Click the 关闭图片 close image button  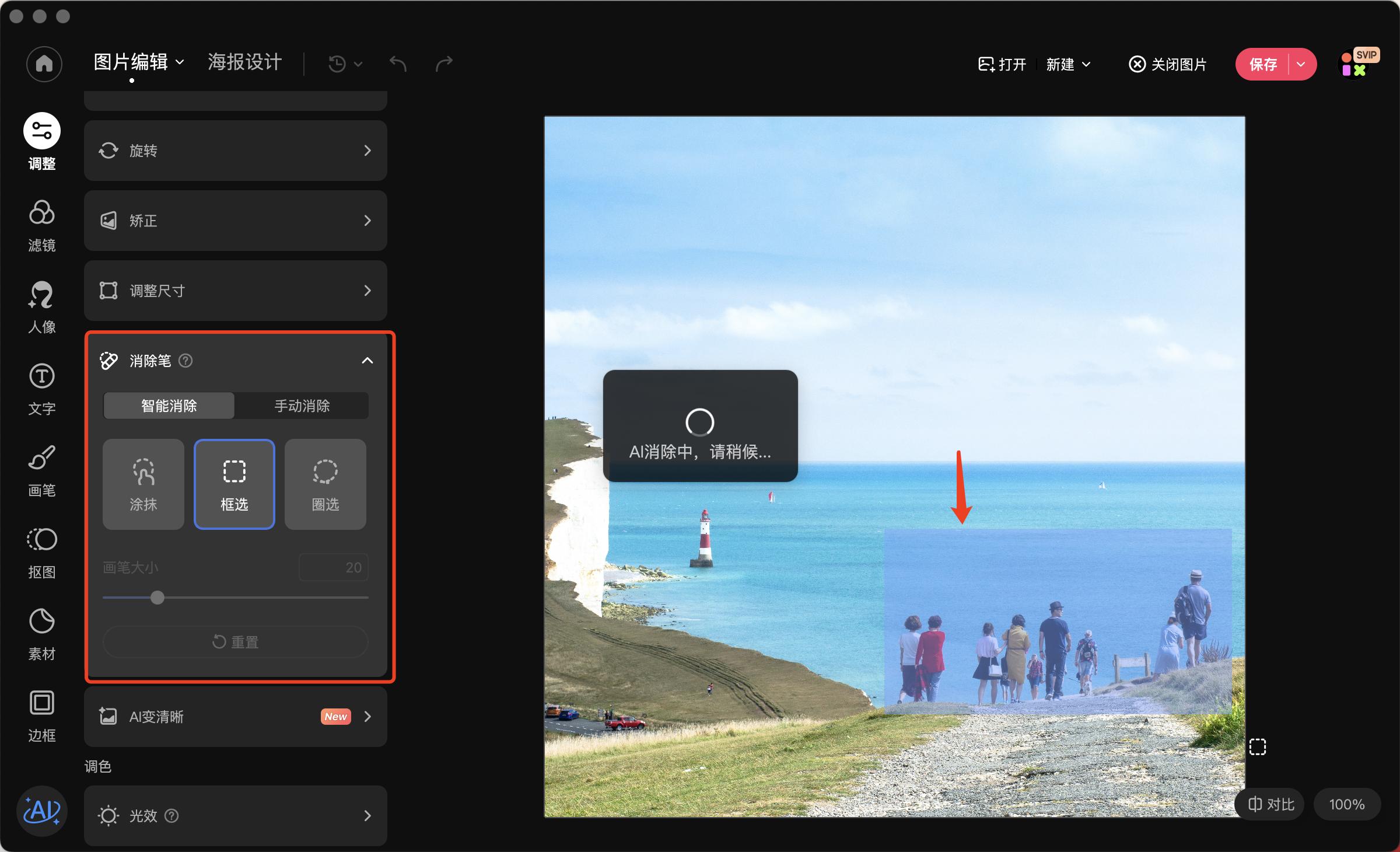[x=1168, y=64]
